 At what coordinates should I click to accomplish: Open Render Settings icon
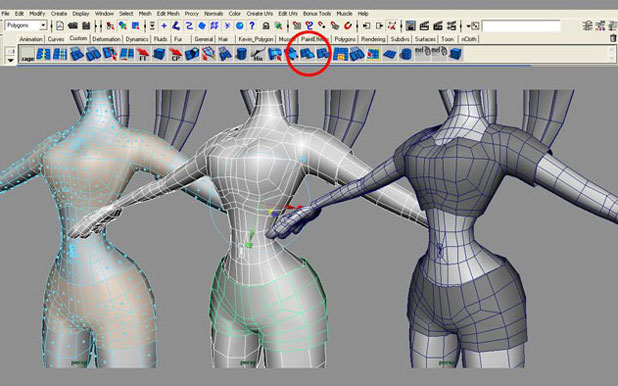click(x=451, y=26)
